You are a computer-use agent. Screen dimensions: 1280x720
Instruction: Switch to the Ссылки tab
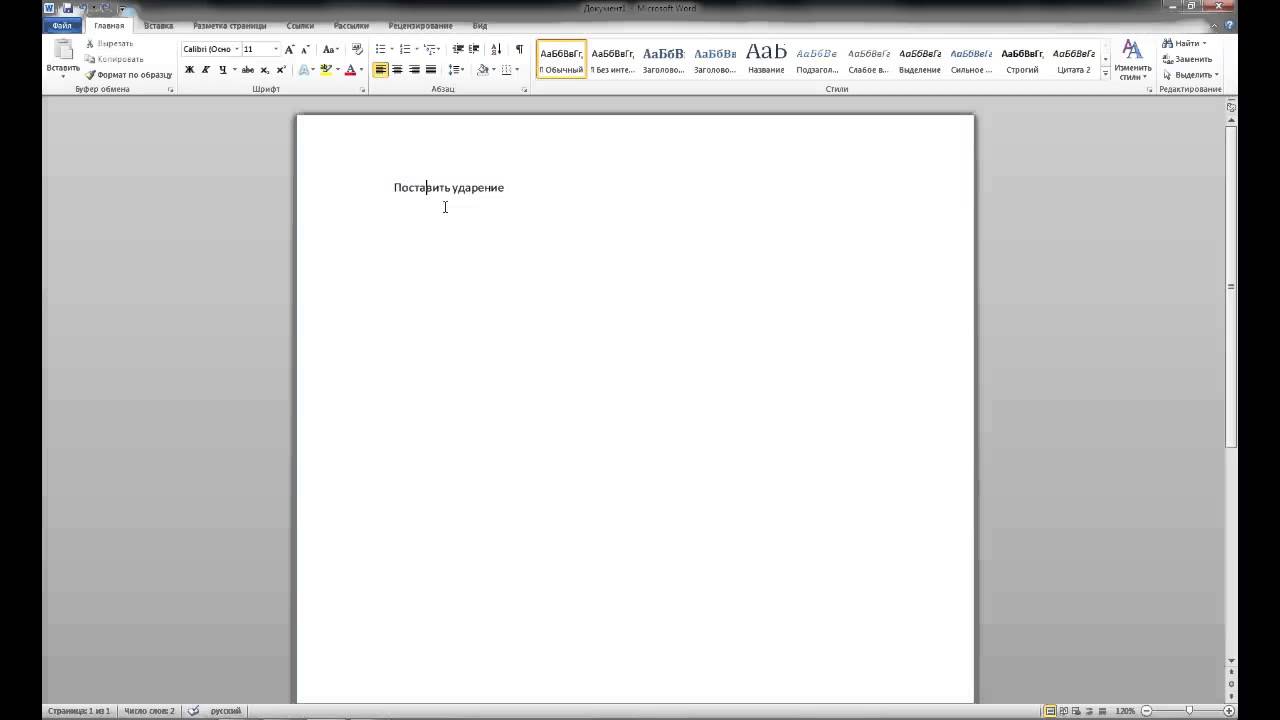click(300, 25)
